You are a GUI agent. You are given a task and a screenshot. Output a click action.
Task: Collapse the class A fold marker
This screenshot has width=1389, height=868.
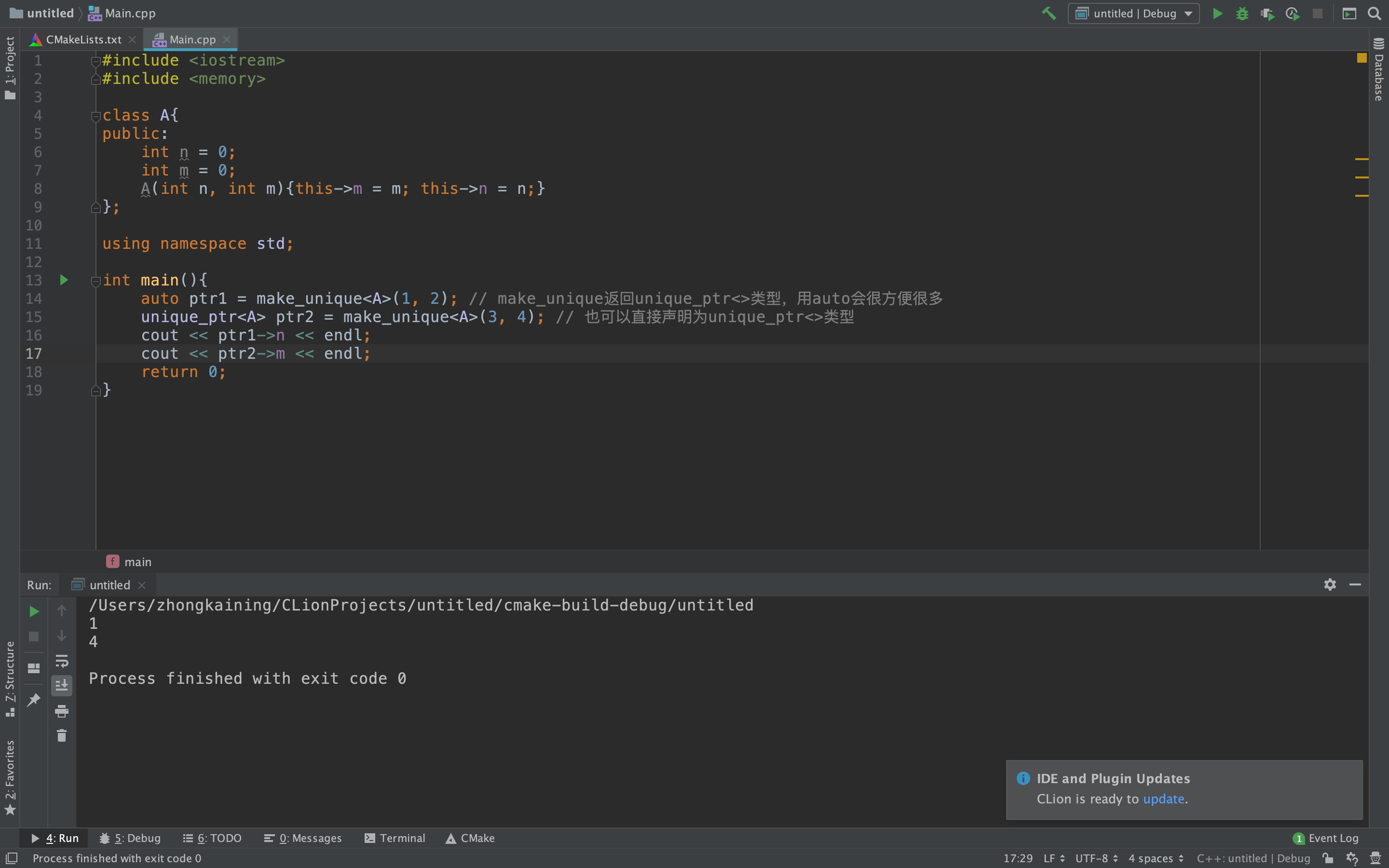point(96,117)
